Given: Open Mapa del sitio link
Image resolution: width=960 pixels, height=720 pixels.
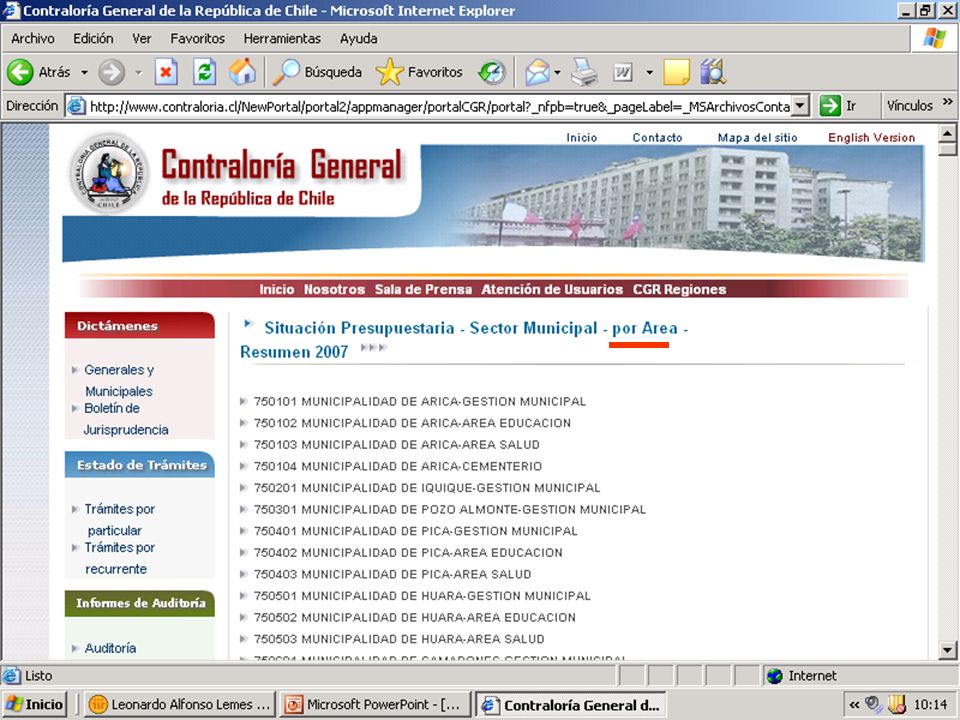Looking at the screenshot, I should 757,138.
